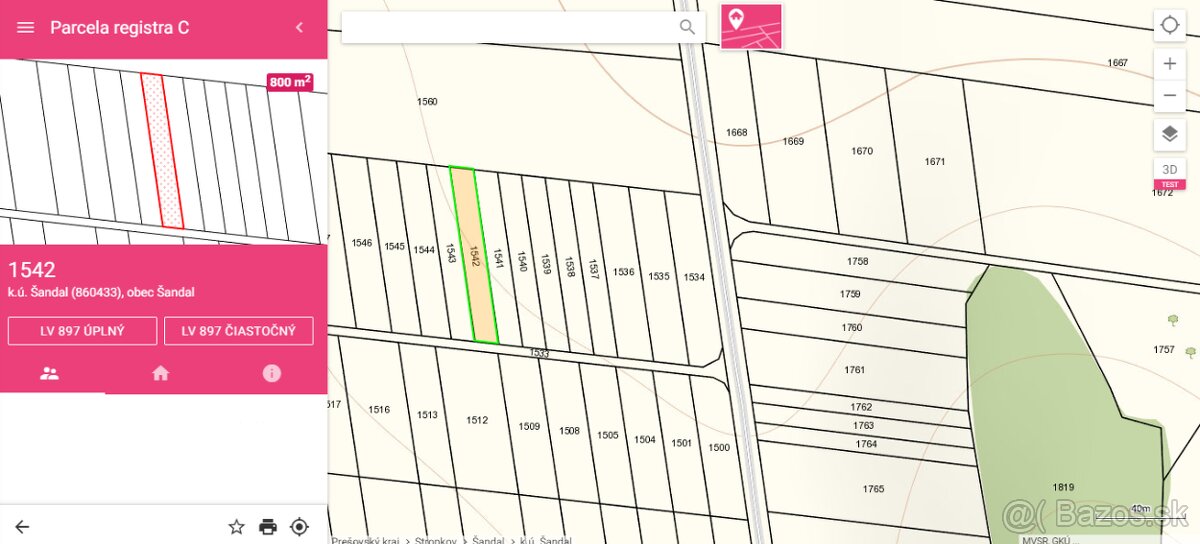The height and width of the screenshot is (544, 1200).
Task: Go back with the arrow icon
Action: pos(22,527)
